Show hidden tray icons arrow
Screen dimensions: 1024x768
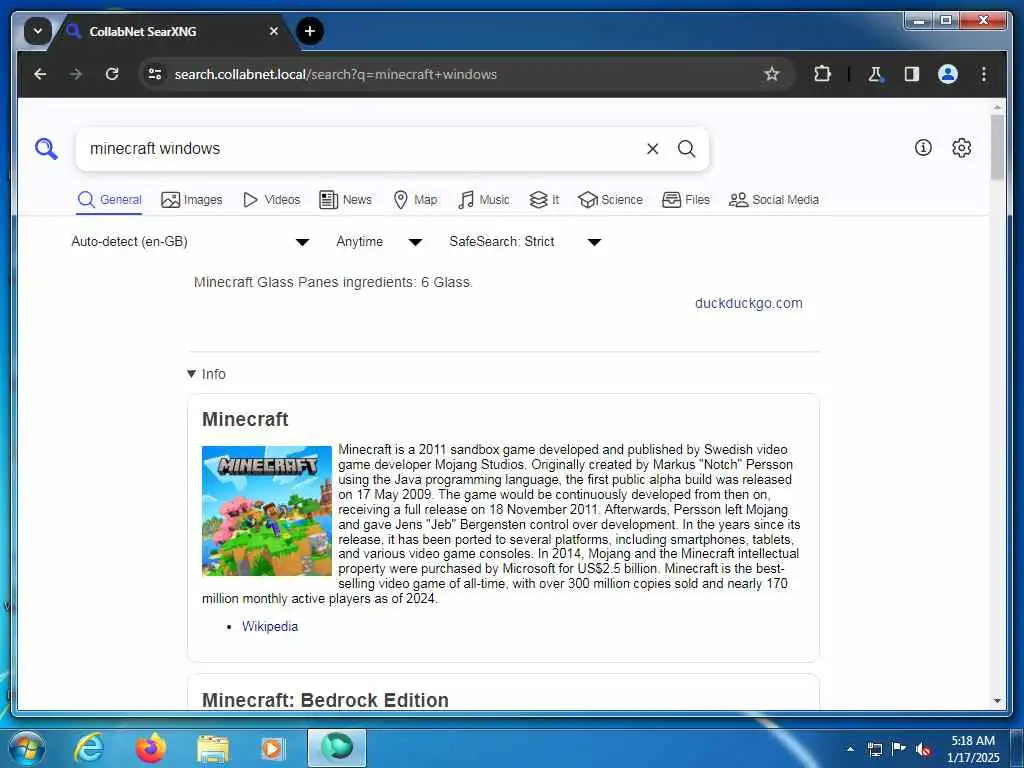(x=850, y=749)
